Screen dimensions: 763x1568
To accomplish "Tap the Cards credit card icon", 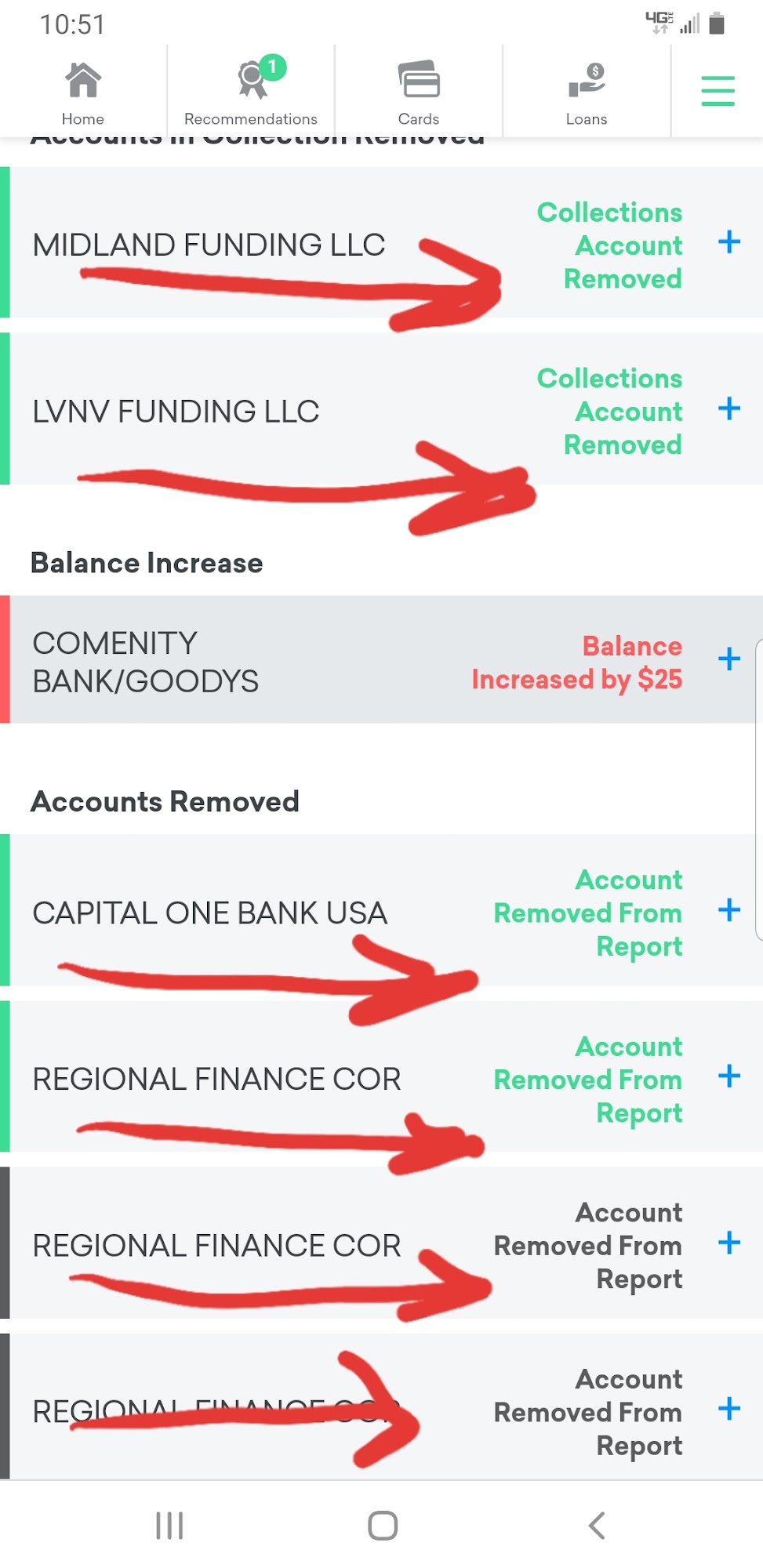I will 419,80.
